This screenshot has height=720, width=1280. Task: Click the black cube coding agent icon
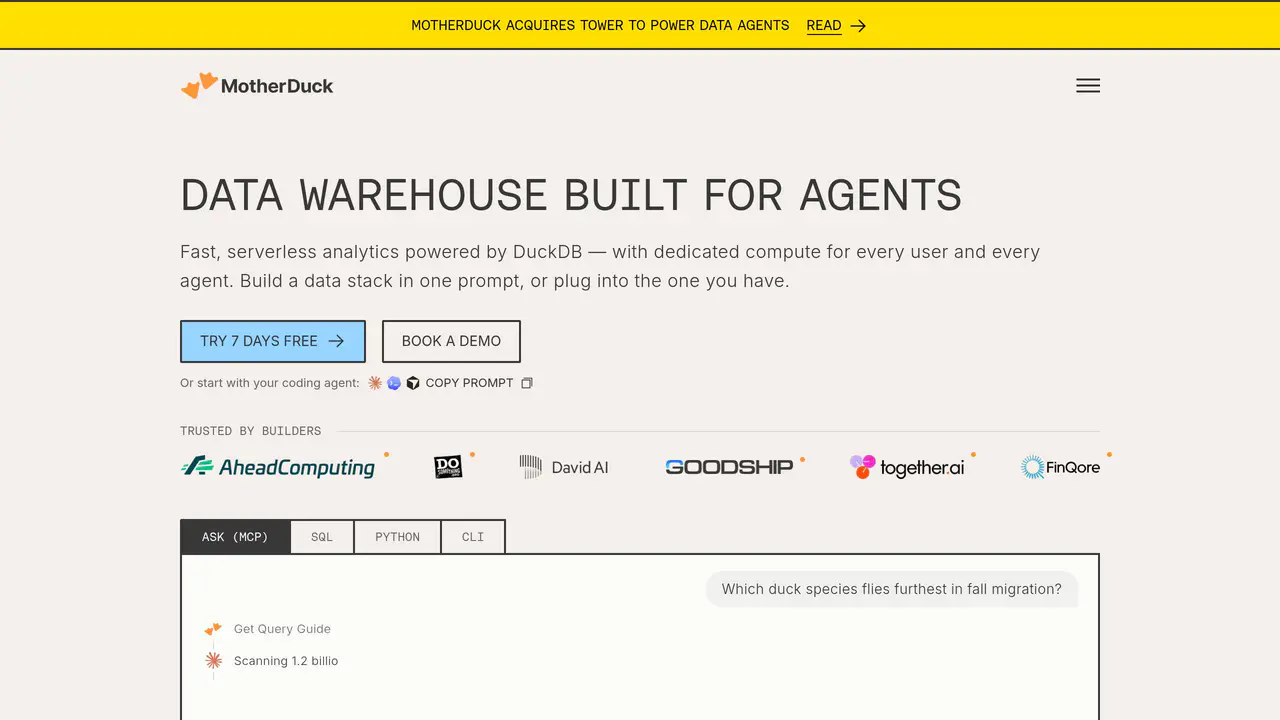pos(413,383)
